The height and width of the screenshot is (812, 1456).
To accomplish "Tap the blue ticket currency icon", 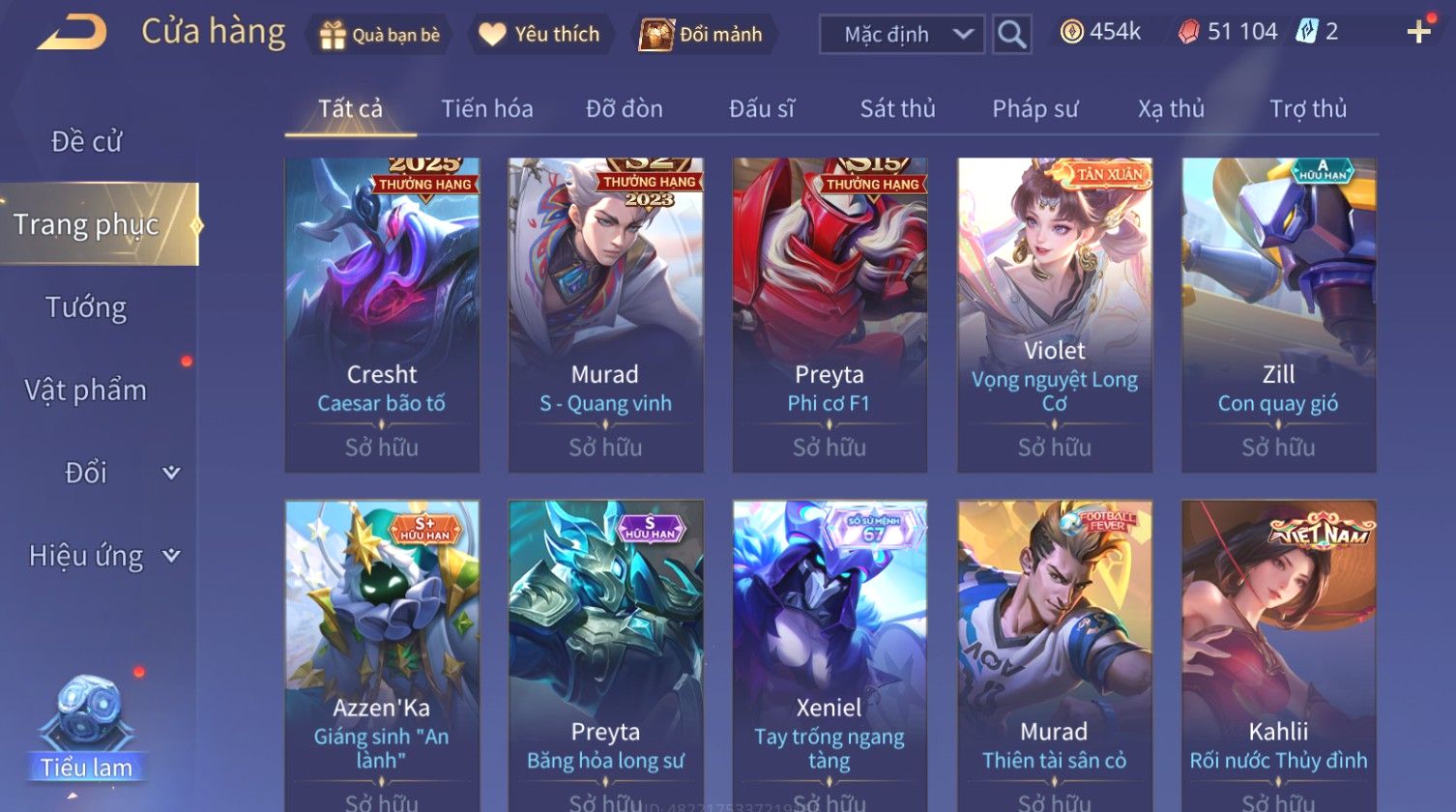I will point(1305,32).
